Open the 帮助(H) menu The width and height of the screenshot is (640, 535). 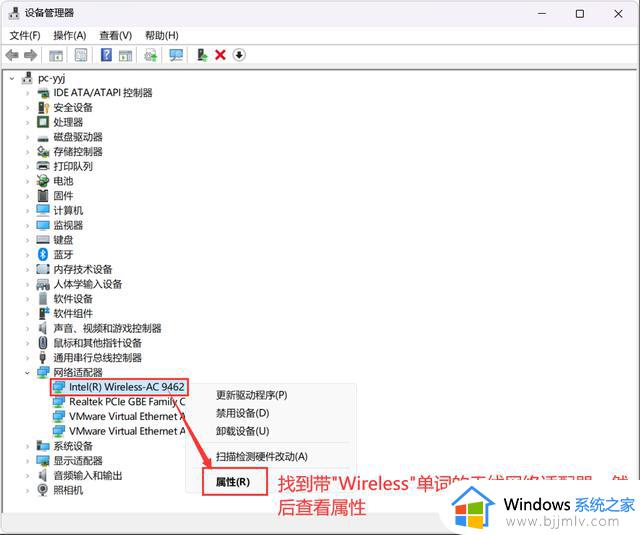point(162,36)
